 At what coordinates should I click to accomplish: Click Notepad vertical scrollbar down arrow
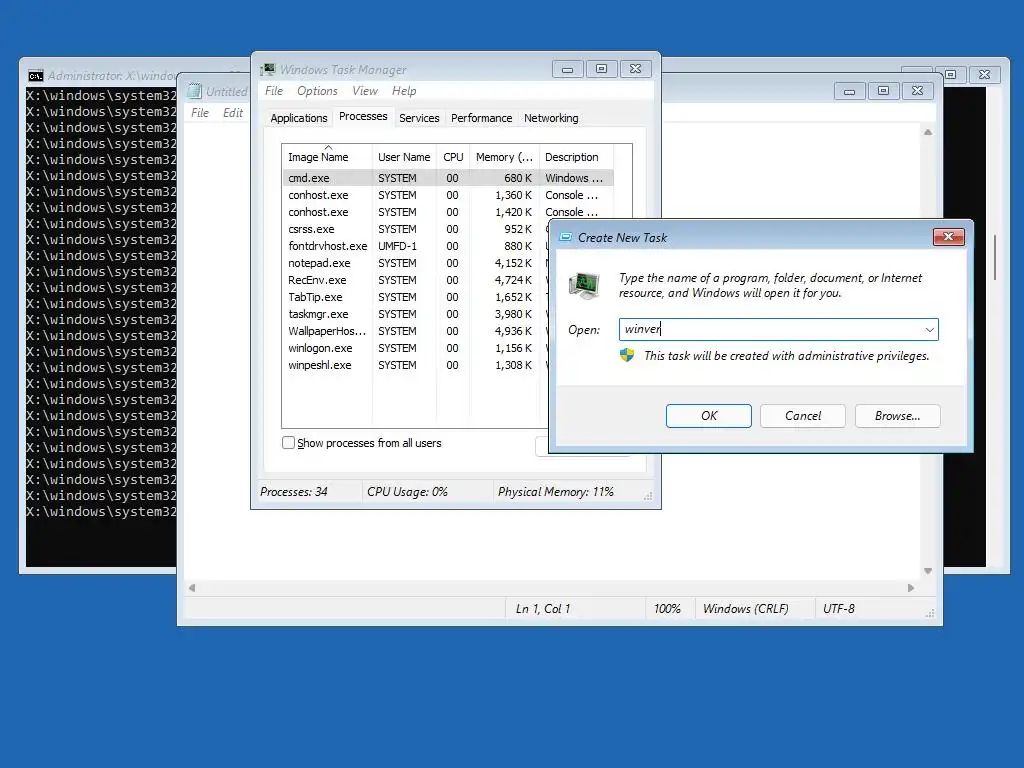[928, 571]
